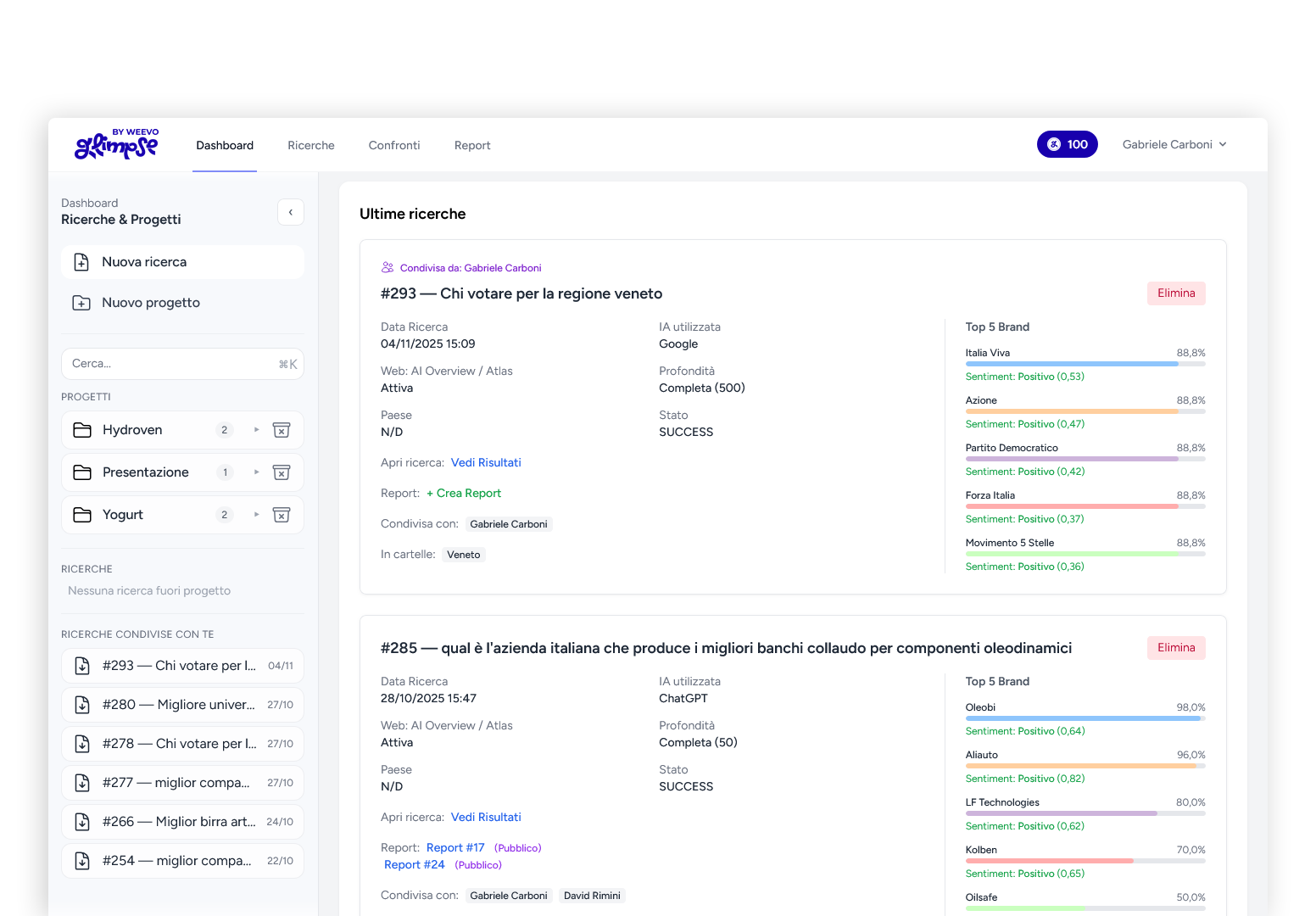Go to the Confronti tab
The height and width of the screenshot is (916, 1316).
pyautogui.click(x=394, y=145)
